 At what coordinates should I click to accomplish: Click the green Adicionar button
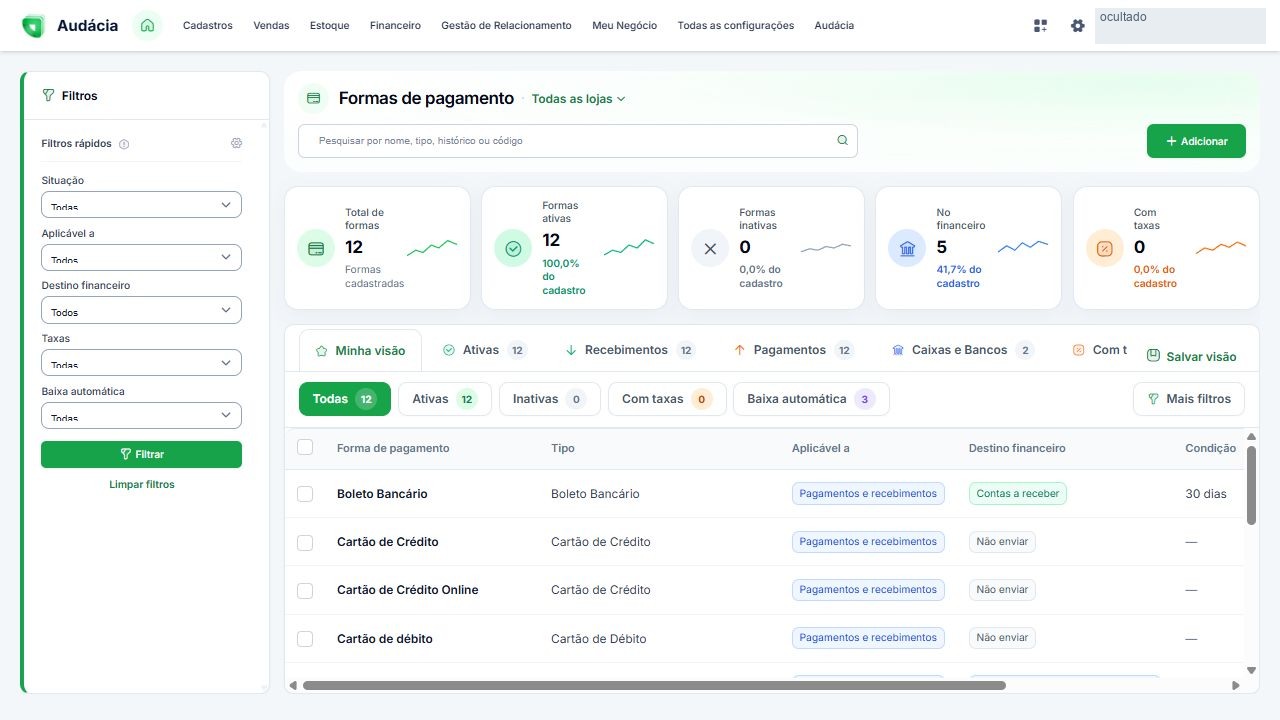tap(1196, 141)
